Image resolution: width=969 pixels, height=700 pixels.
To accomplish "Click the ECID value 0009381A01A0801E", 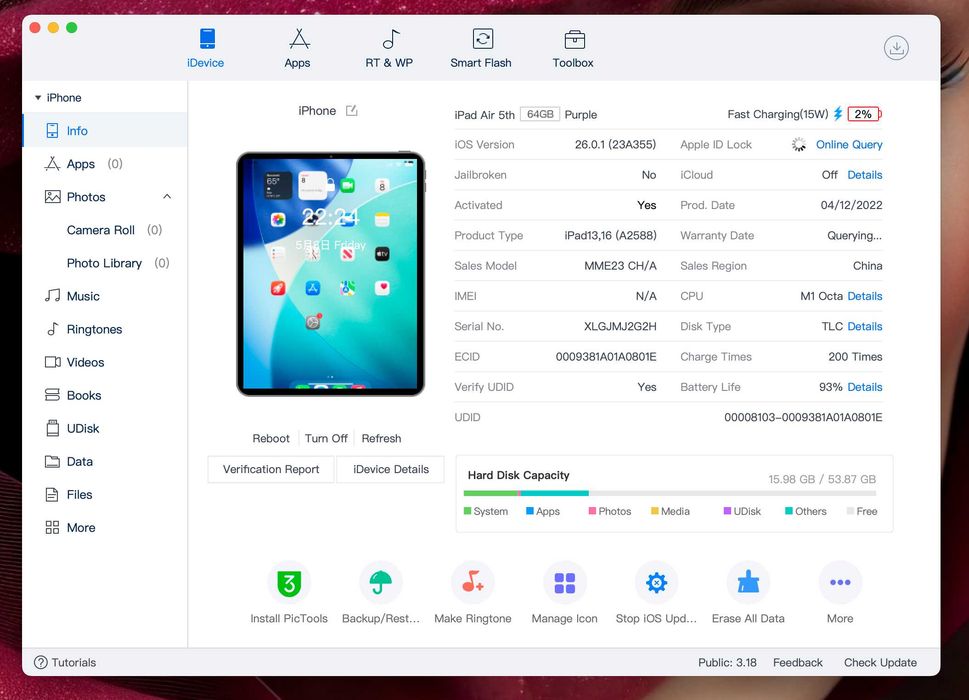I will click(x=606, y=356).
